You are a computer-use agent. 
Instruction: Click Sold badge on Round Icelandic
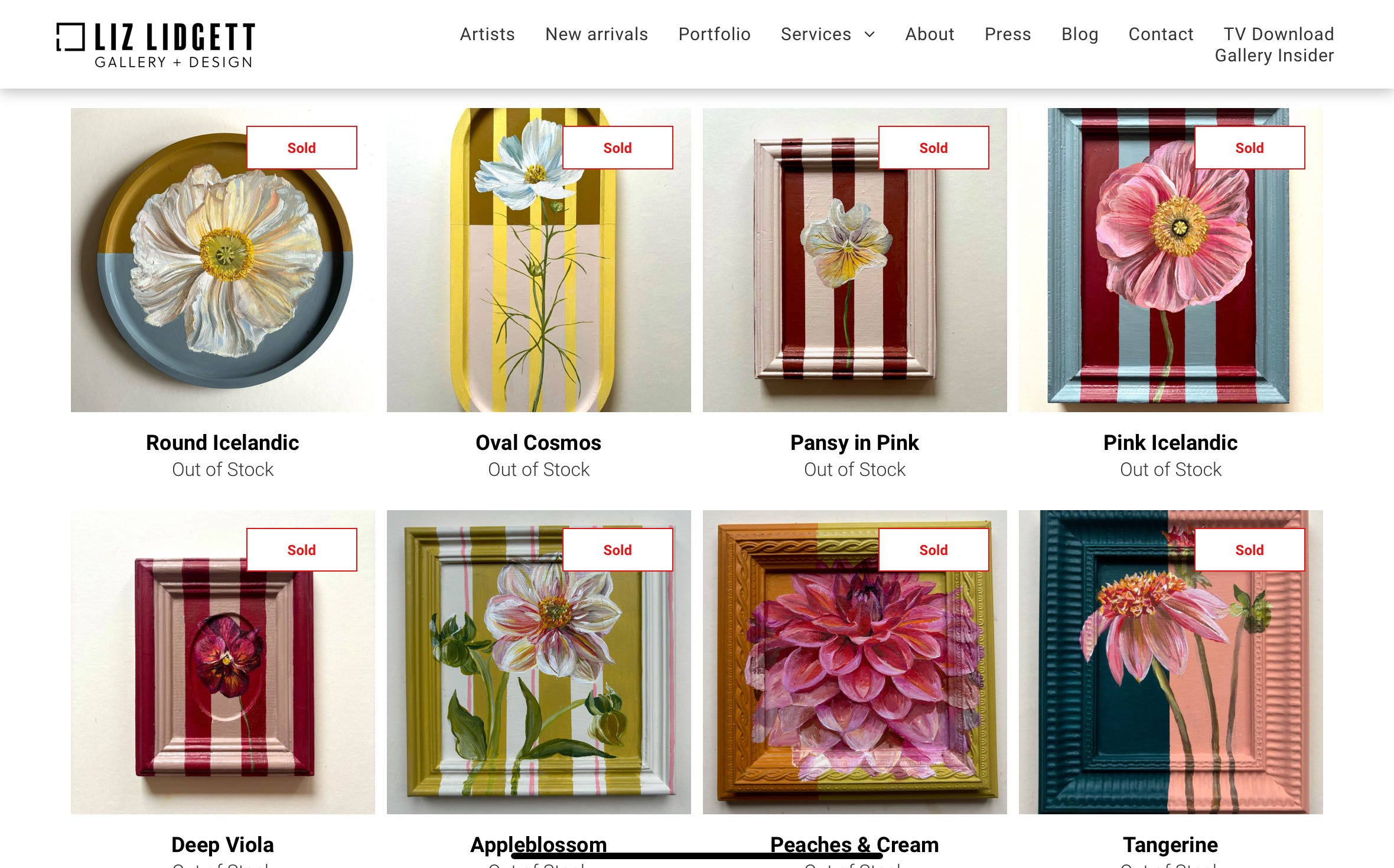[302, 148]
